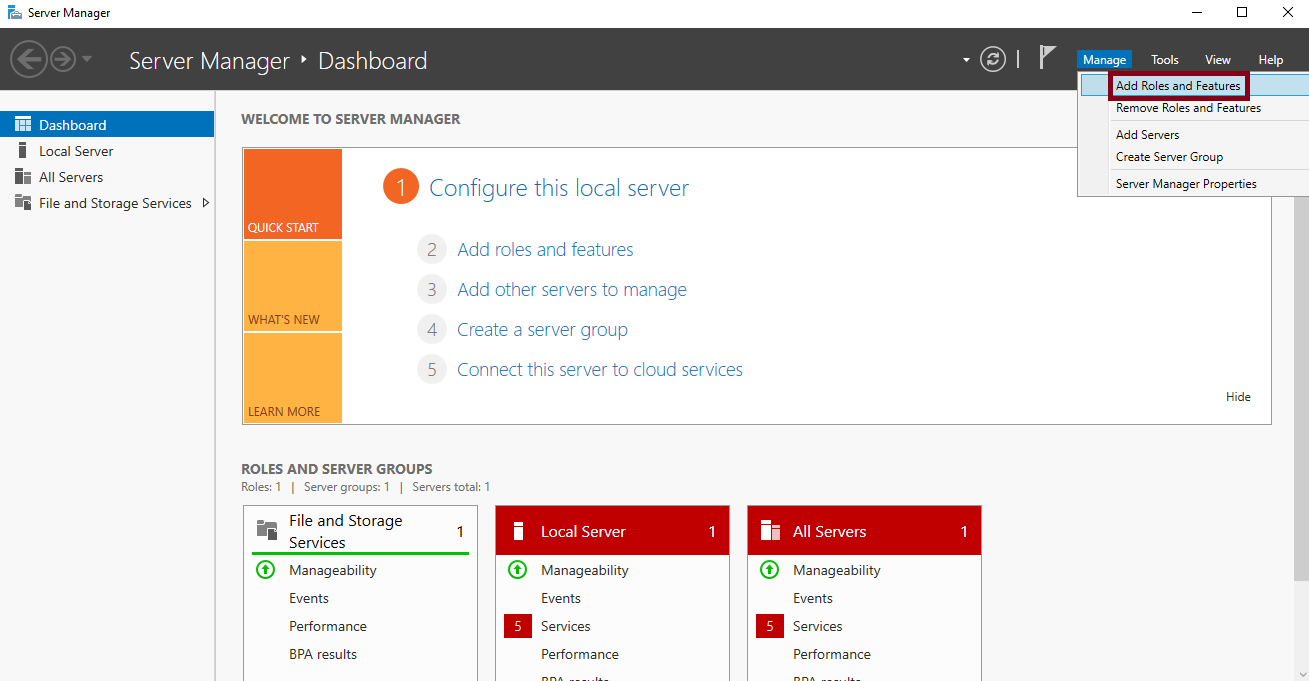Click the Hide link in welcome tile
Viewport: 1309px width, 681px height.
tap(1238, 397)
